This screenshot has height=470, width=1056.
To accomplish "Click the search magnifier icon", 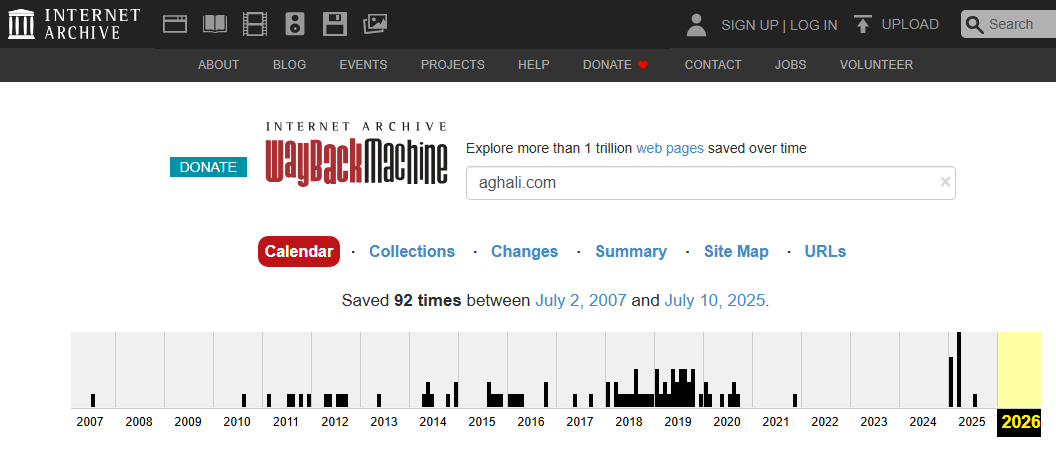I will point(975,25).
